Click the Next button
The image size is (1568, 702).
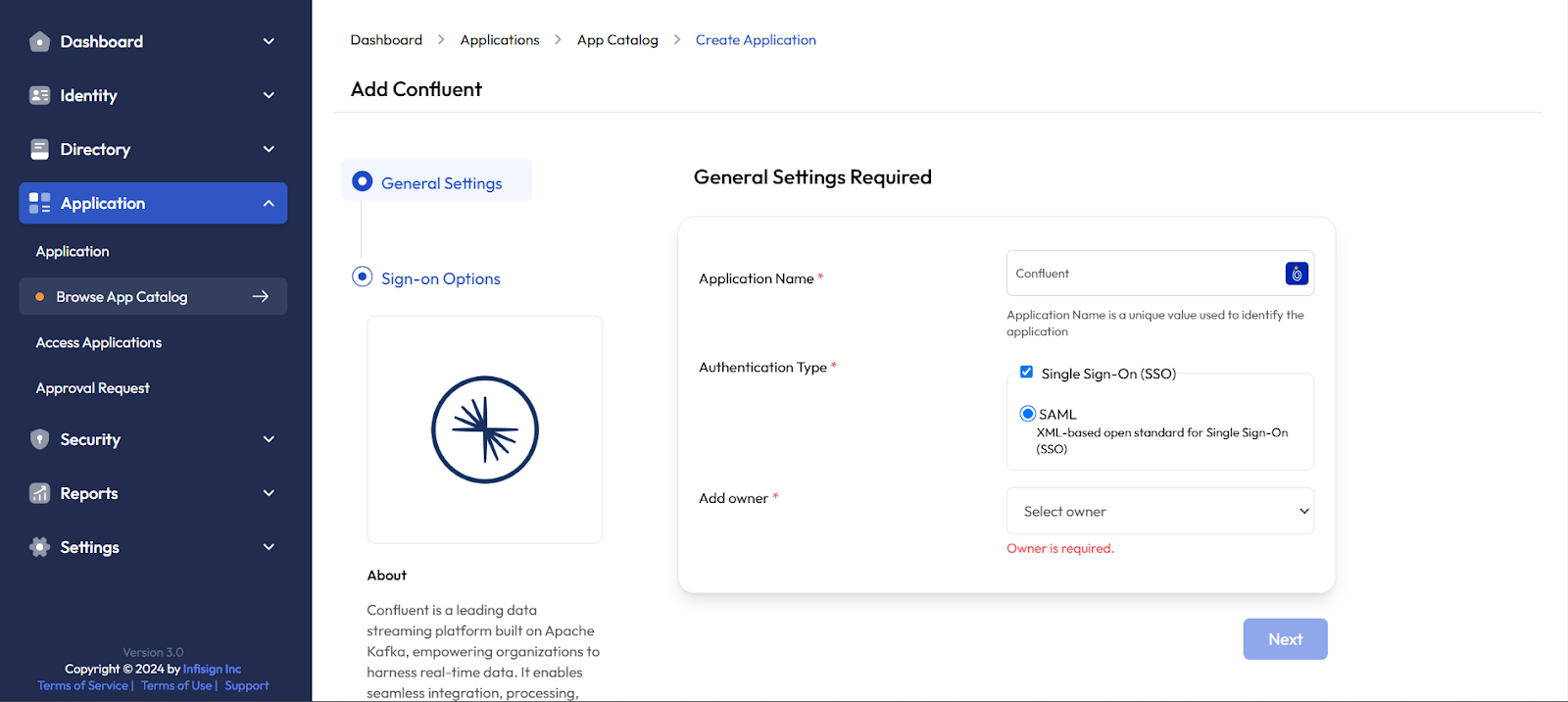(1285, 639)
